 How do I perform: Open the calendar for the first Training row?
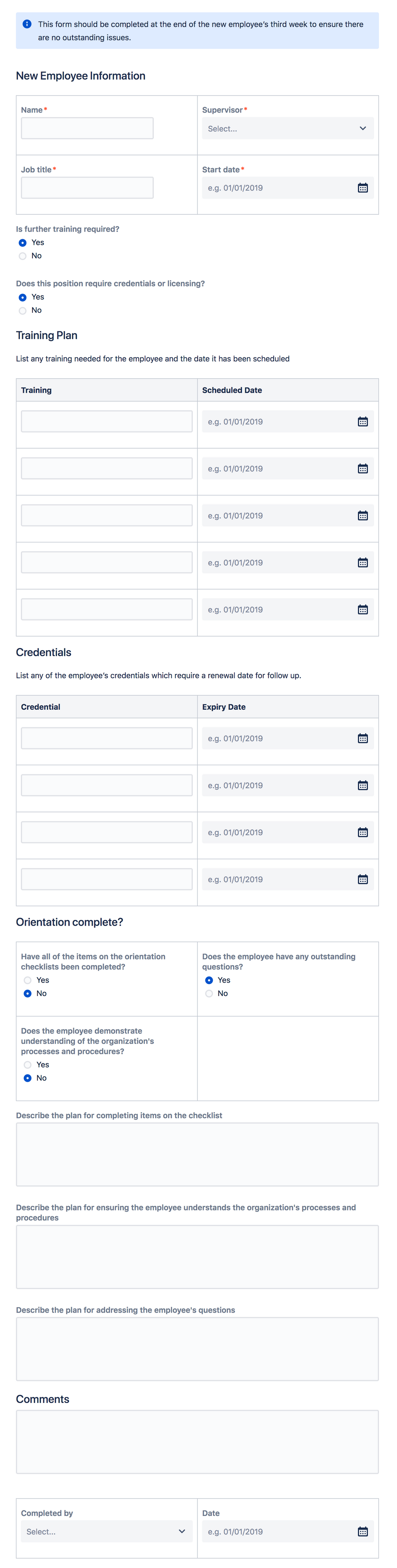click(x=363, y=421)
